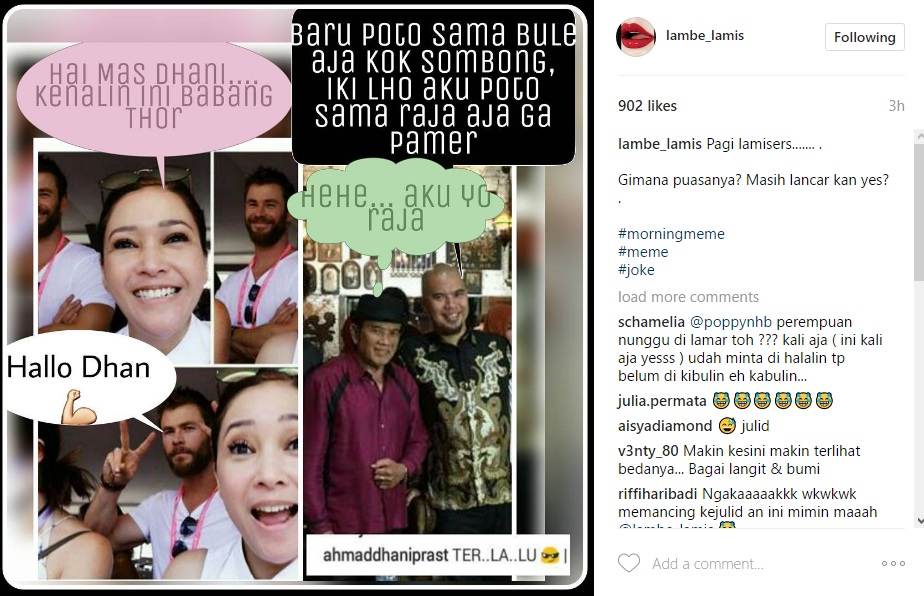Click the lambe_lamis lips profile avatar
This screenshot has width=924, height=596.
(636, 37)
